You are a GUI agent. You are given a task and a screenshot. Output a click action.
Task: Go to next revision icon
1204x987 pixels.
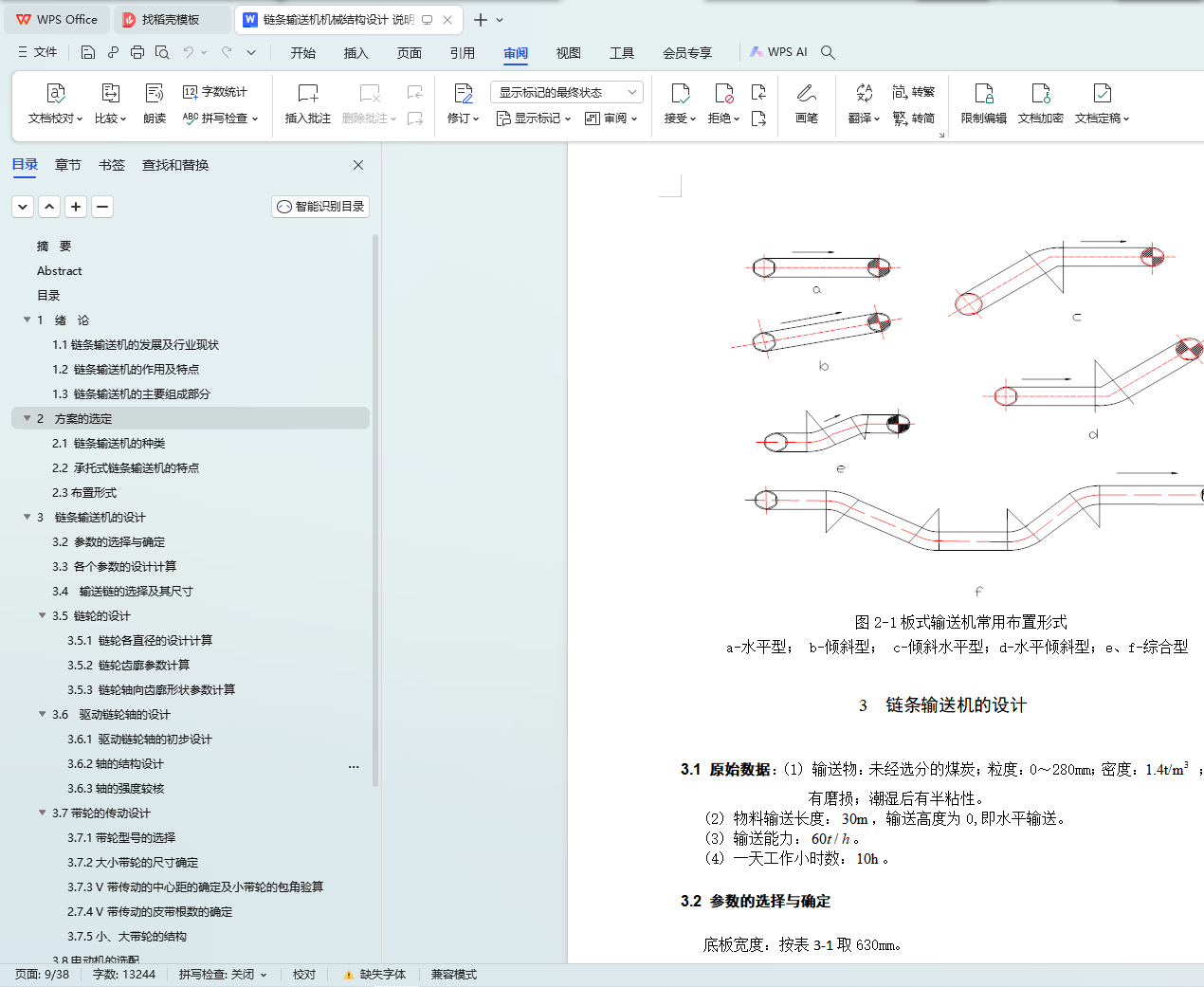pos(758,119)
